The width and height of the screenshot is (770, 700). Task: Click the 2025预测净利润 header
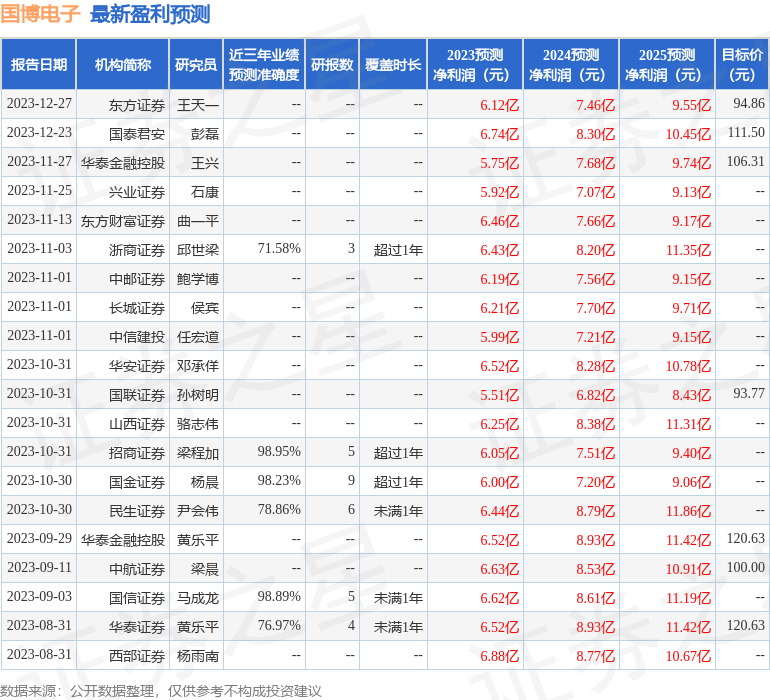click(x=667, y=64)
